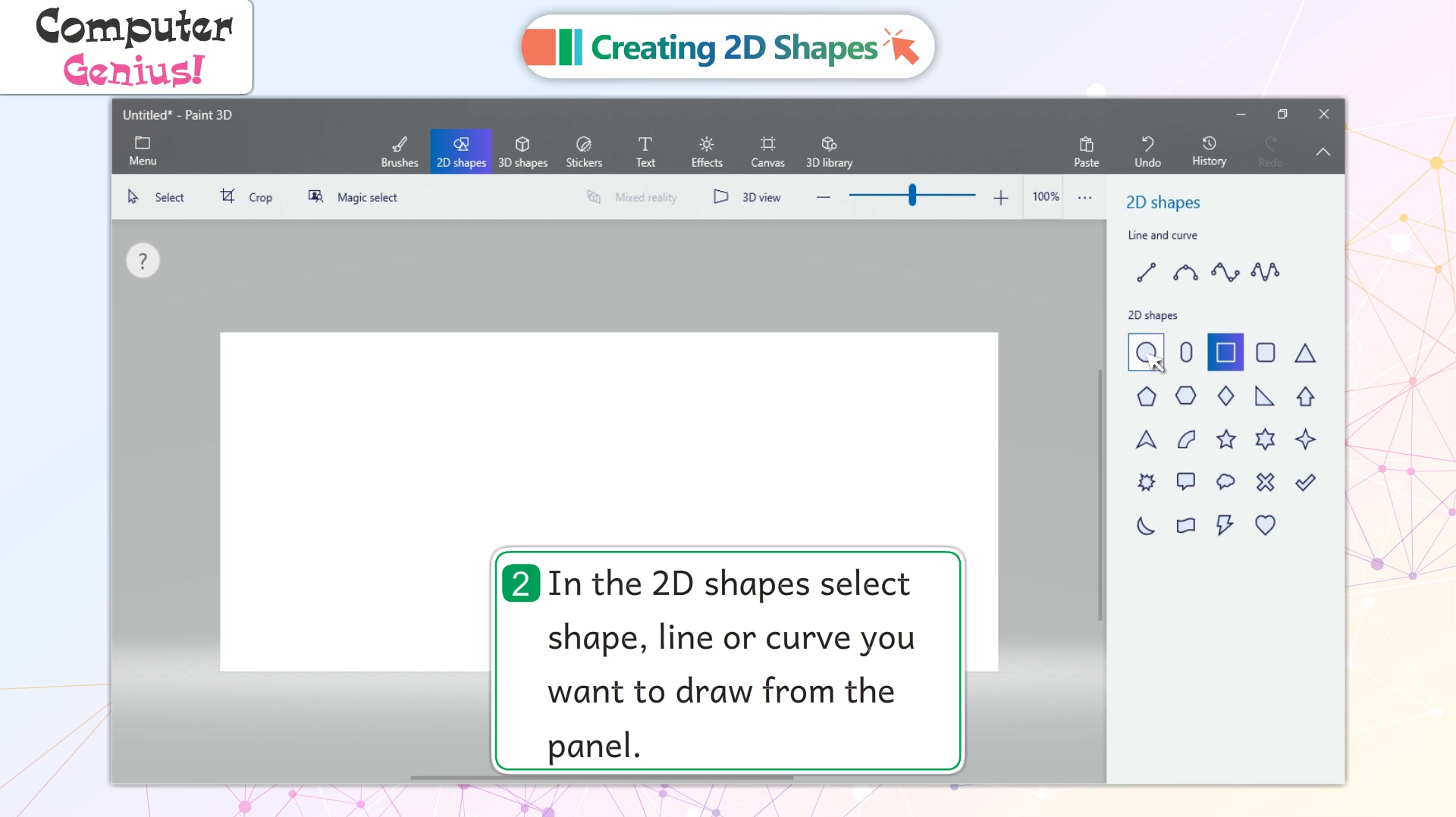1456x817 pixels.
Task: Select the Diamond shape
Action: [x=1225, y=396]
